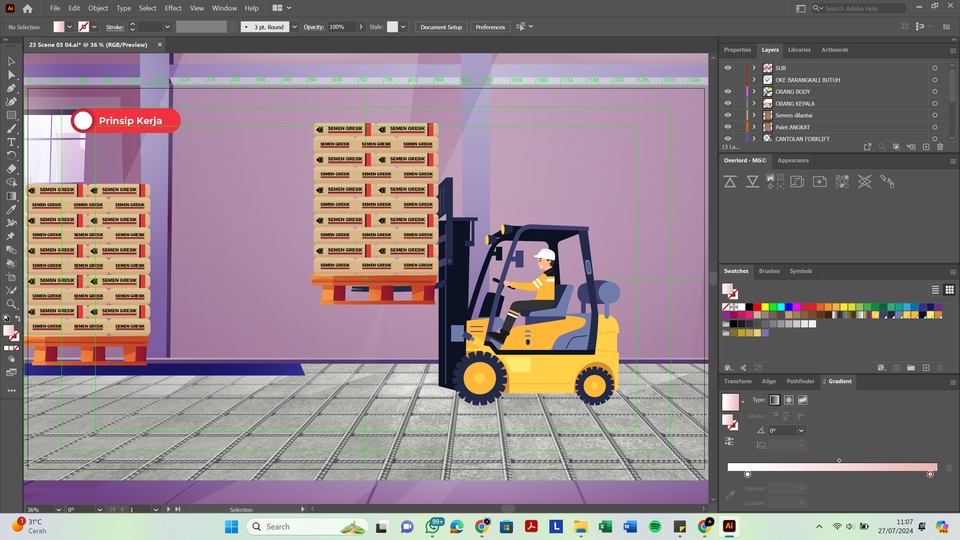This screenshot has height=540, width=960.
Task: Select the Rectangle shape tool
Action: tap(11, 115)
